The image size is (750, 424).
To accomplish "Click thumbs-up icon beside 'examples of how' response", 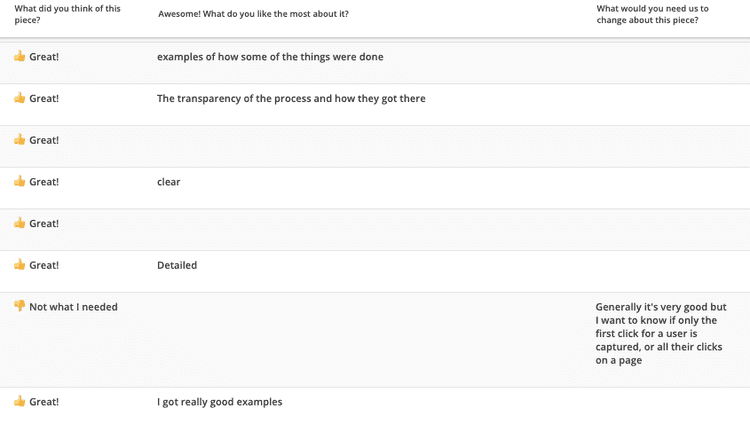I will (20, 56).
